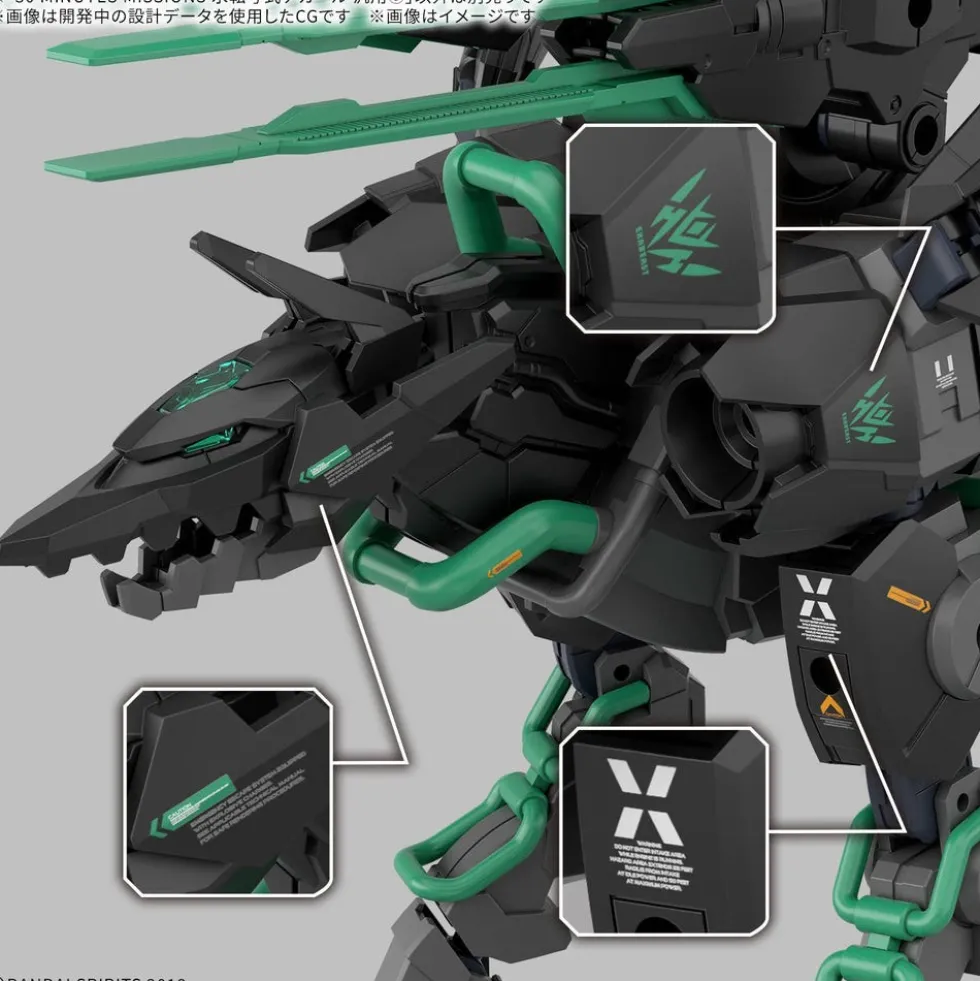The height and width of the screenshot is (981, 980).
Task: Click the note "※画像はイメージです"
Action: coord(452,16)
